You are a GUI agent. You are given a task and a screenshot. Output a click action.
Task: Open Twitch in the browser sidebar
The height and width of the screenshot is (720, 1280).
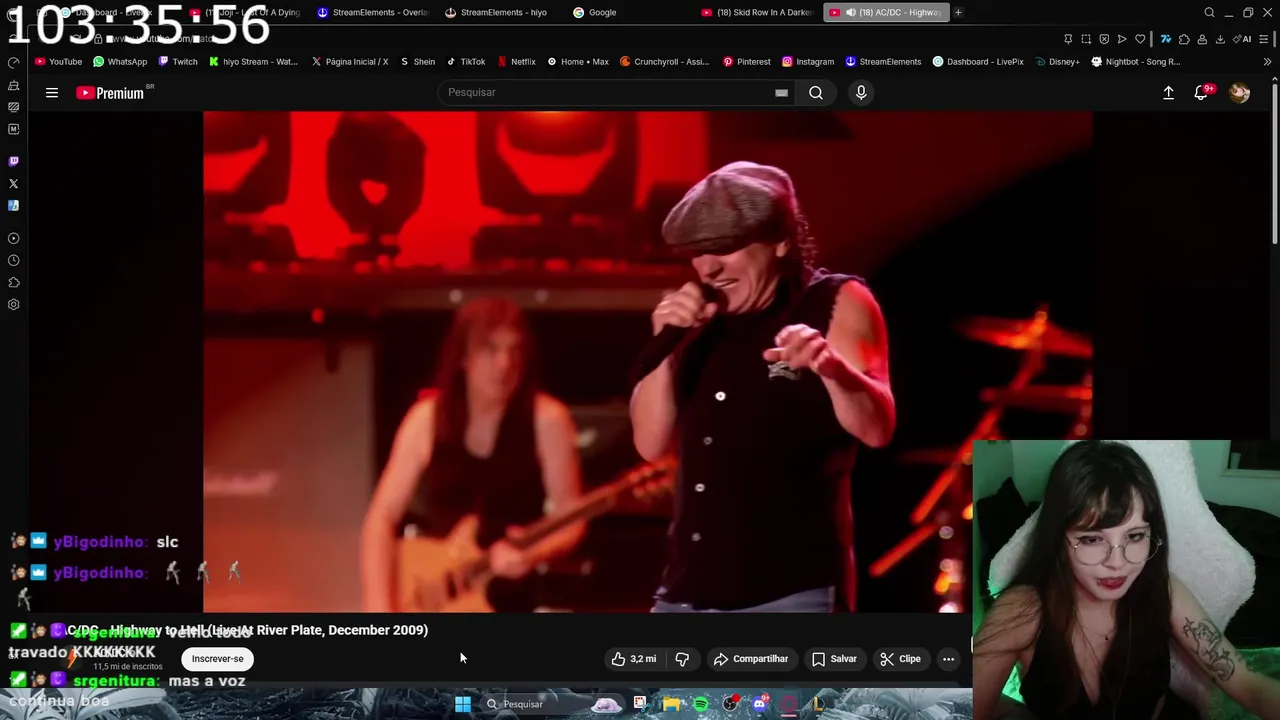tap(13, 161)
